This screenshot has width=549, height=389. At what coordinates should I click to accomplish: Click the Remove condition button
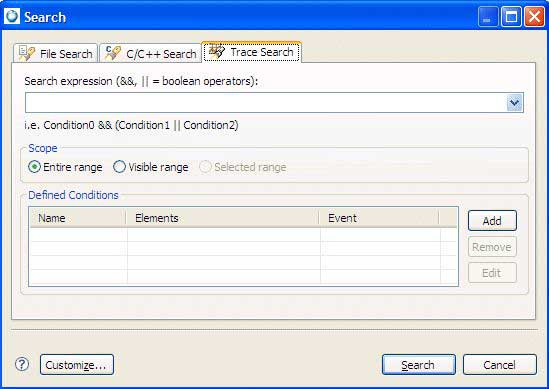tap(492, 247)
